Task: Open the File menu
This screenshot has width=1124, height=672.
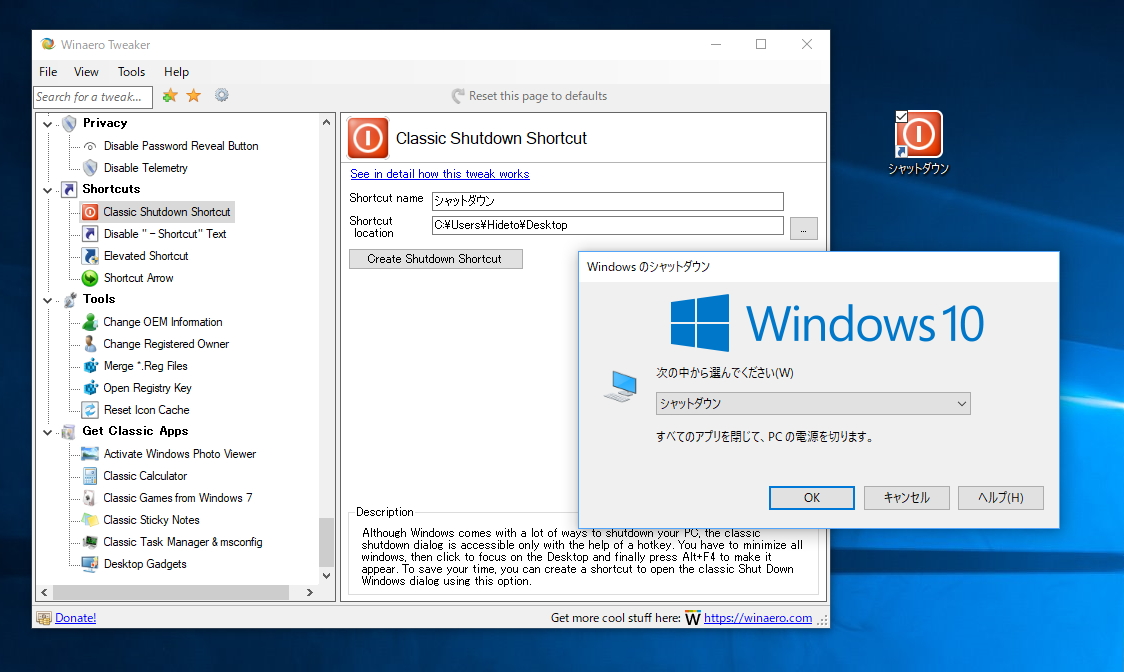Action: (48, 72)
